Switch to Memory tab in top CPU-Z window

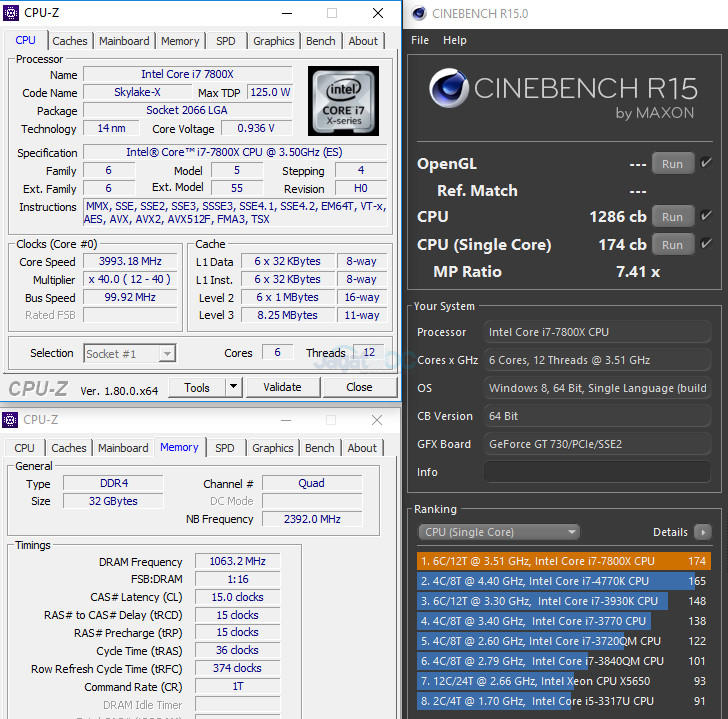(x=180, y=41)
